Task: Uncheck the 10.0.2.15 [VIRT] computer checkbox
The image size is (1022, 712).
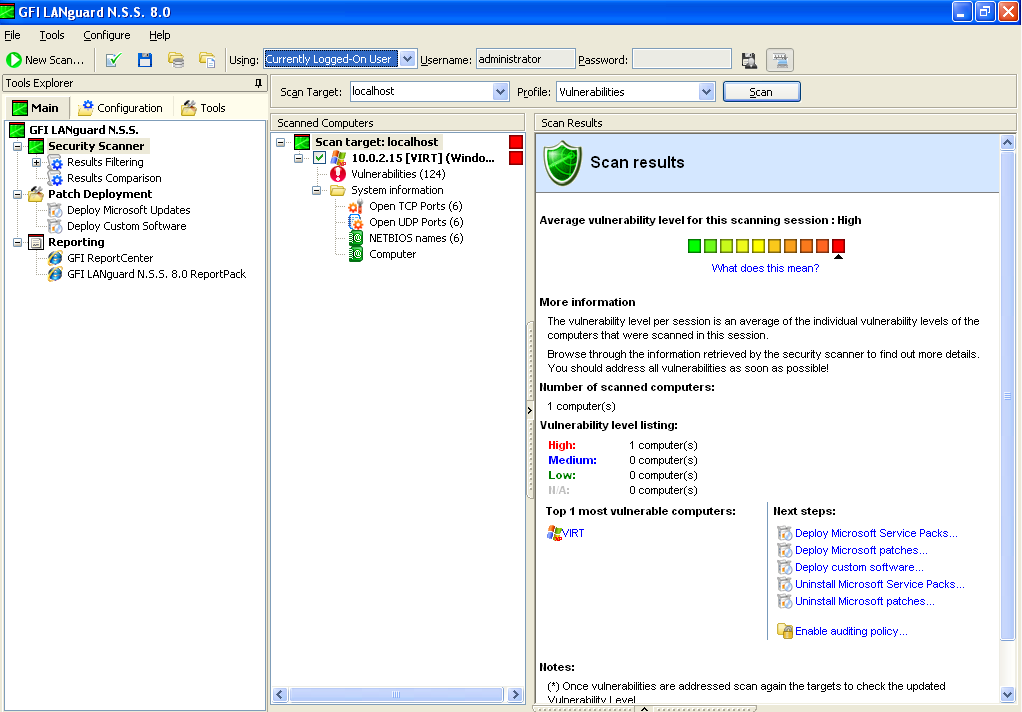Action: coord(319,158)
